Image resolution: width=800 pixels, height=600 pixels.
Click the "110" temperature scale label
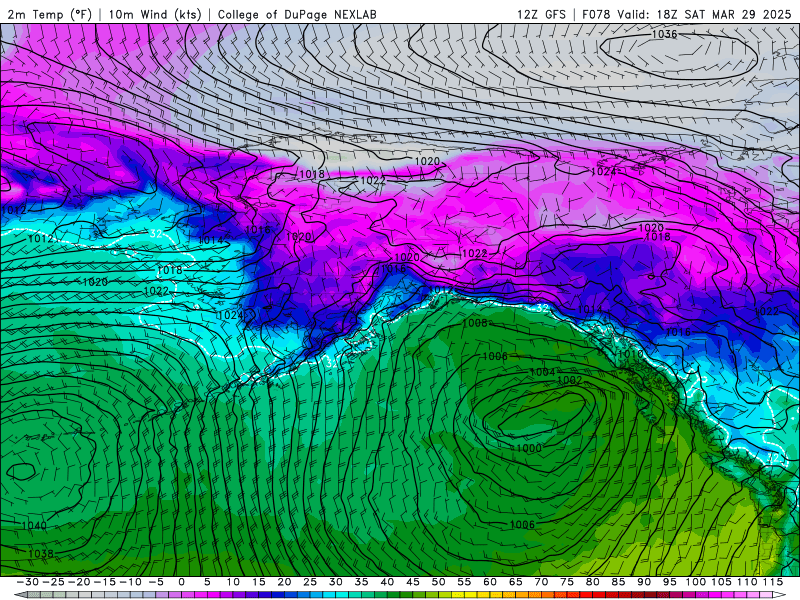click(747, 582)
